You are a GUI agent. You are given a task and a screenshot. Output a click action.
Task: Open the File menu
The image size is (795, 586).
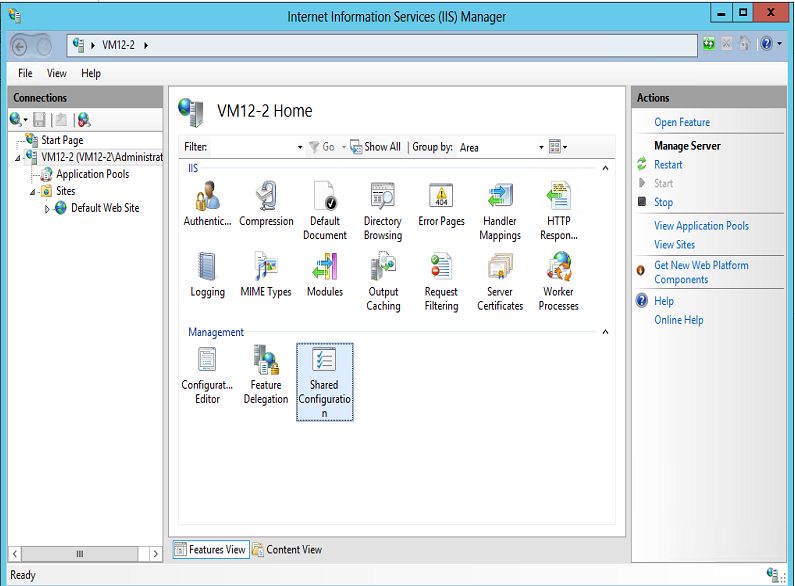(25, 74)
